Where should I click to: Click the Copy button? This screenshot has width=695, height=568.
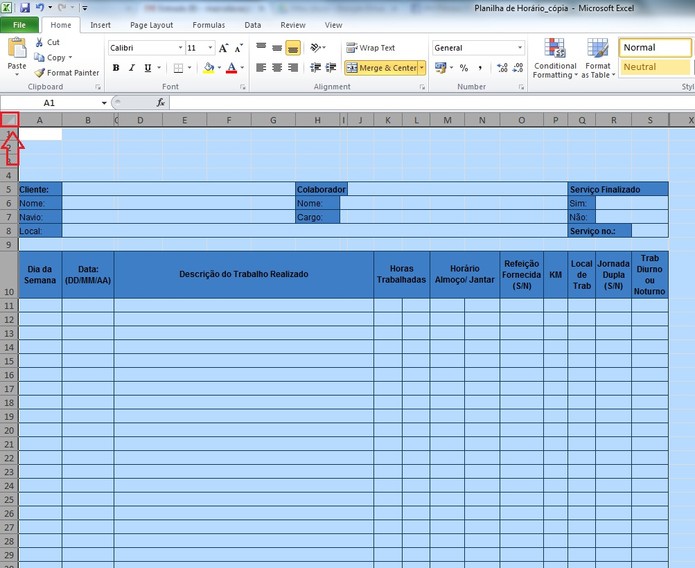(53, 57)
